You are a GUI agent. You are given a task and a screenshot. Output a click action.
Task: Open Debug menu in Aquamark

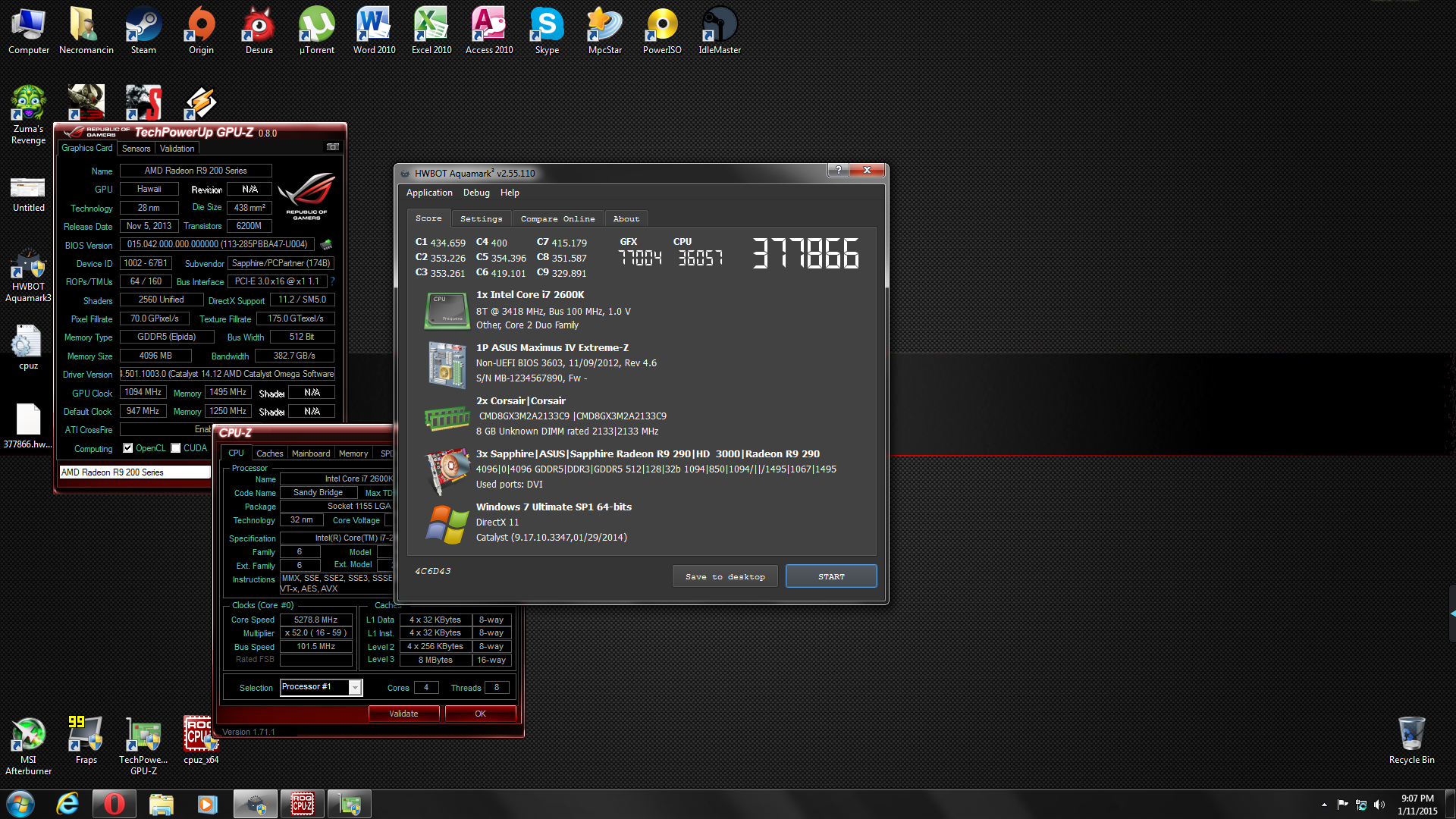click(476, 193)
